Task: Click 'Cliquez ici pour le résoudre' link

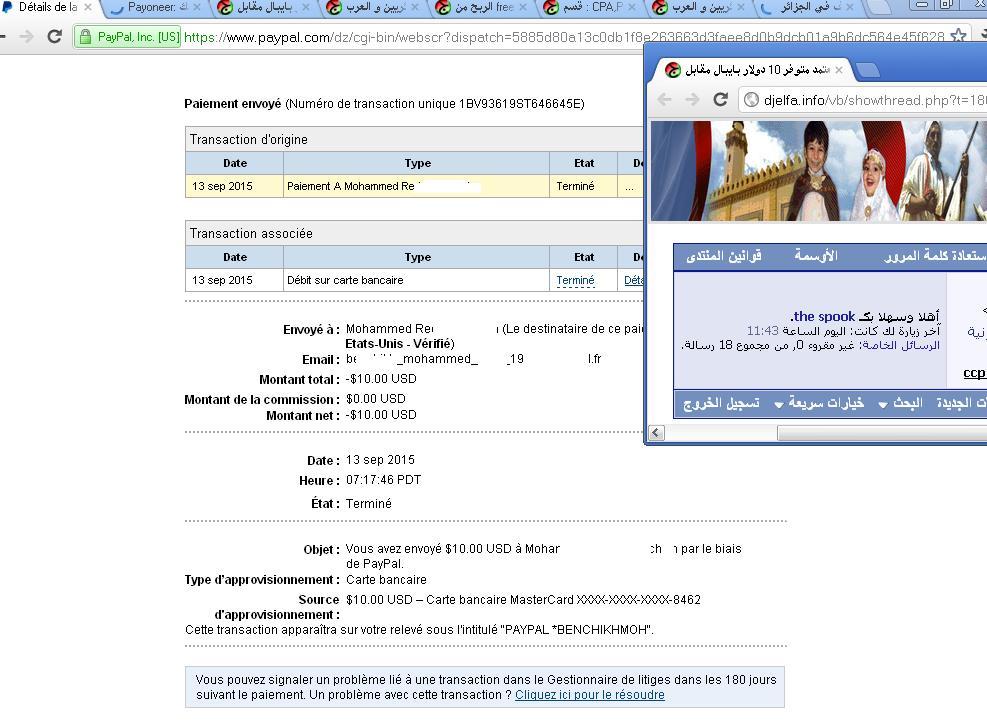Action: [x=590, y=695]
